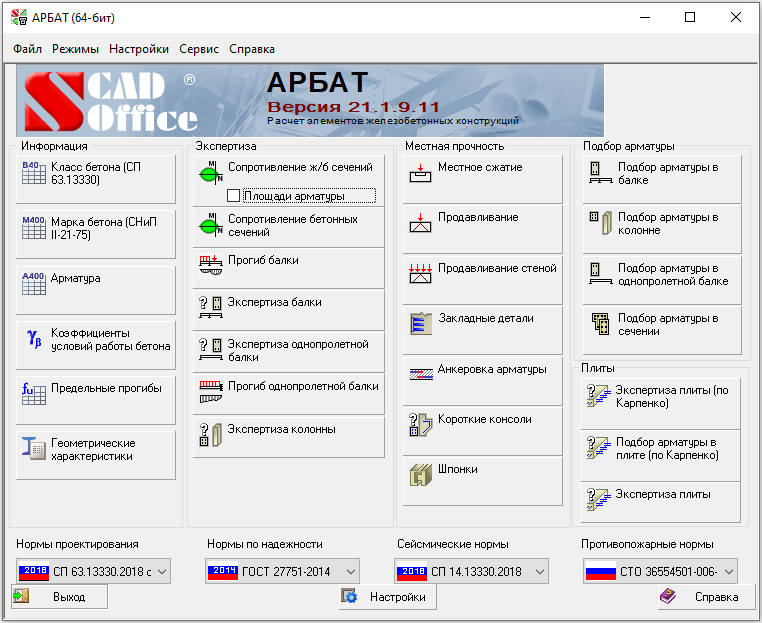Open the Закладные детали icon
Viewport: 762px width, 623px height.
(x=420, y=323)
